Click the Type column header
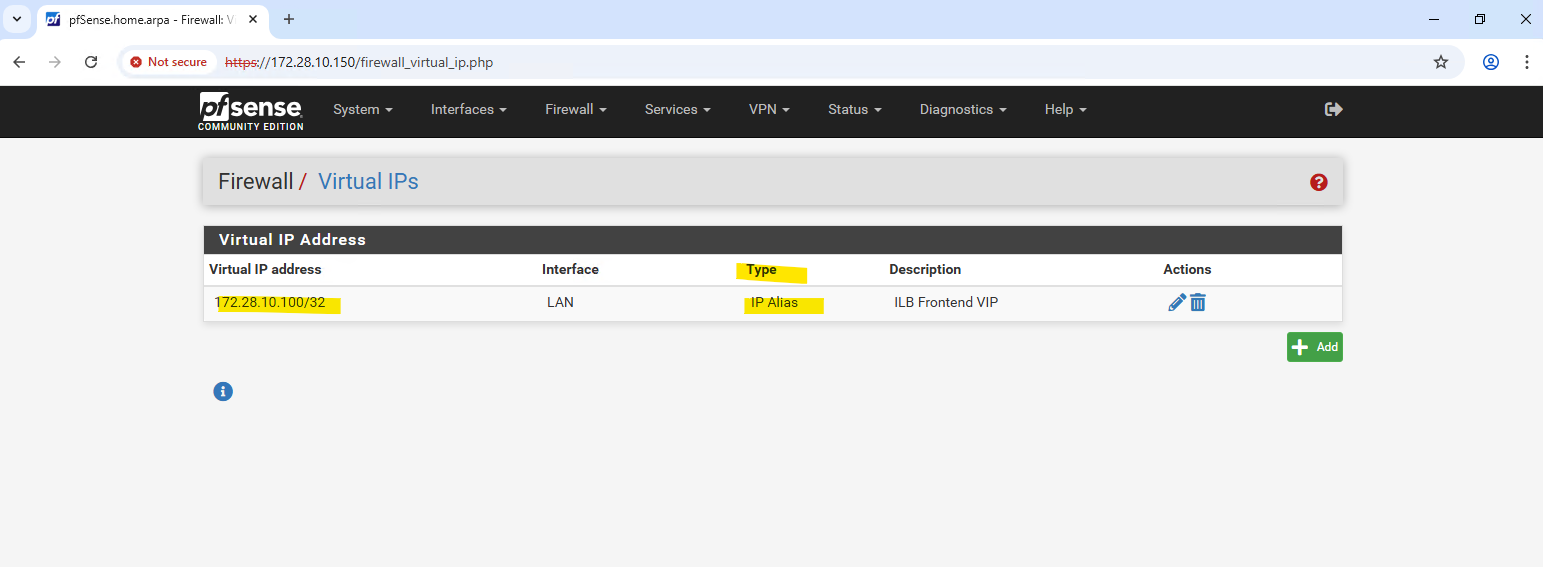Viewport: 1543px width, 567px height. pyautogui.click(x=761, y=269)
